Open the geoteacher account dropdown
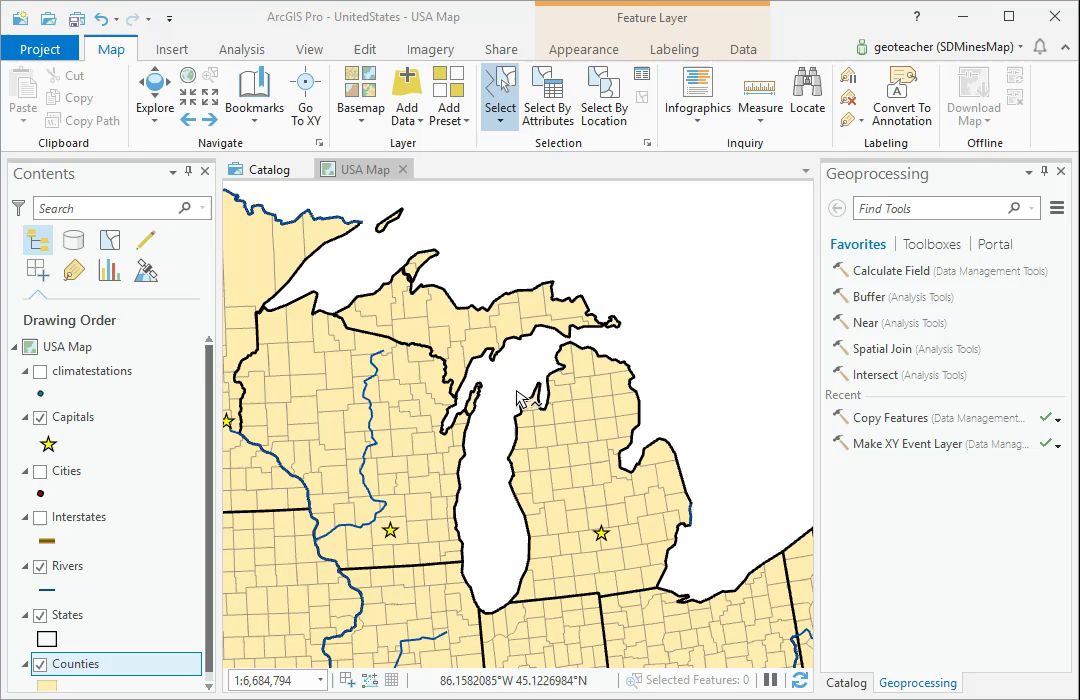The height and width of the screenshot is (700, 1080). pyautogui.click(x=1020, y=47)
